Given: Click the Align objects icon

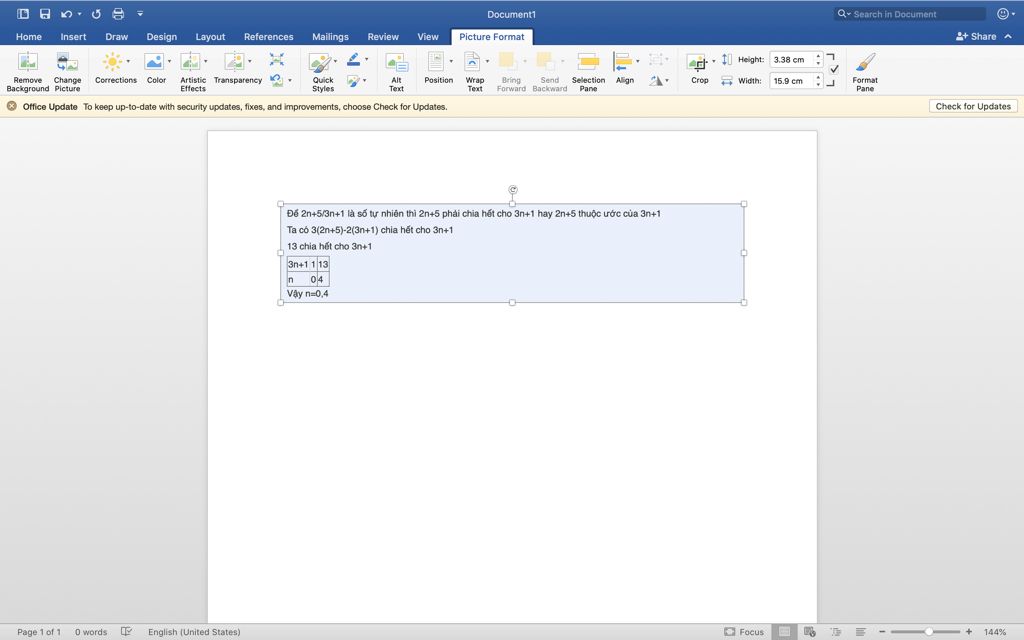Looking at the screenshot, I should coord(623,61).
